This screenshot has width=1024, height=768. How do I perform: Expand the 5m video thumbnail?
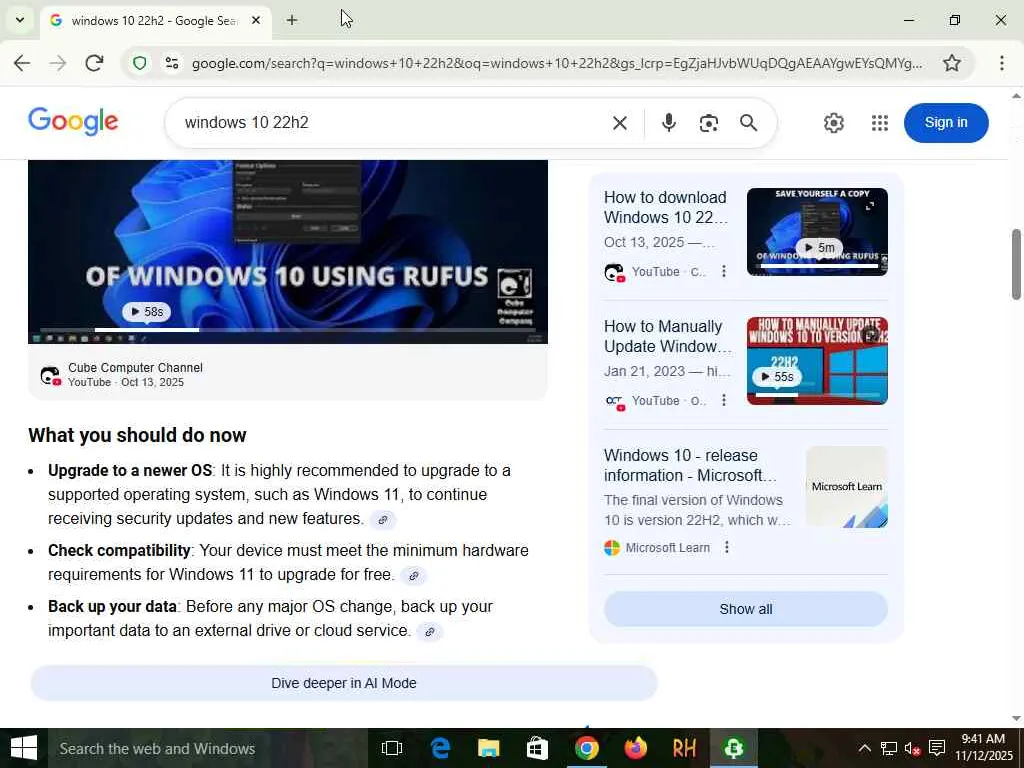[870, 206]
